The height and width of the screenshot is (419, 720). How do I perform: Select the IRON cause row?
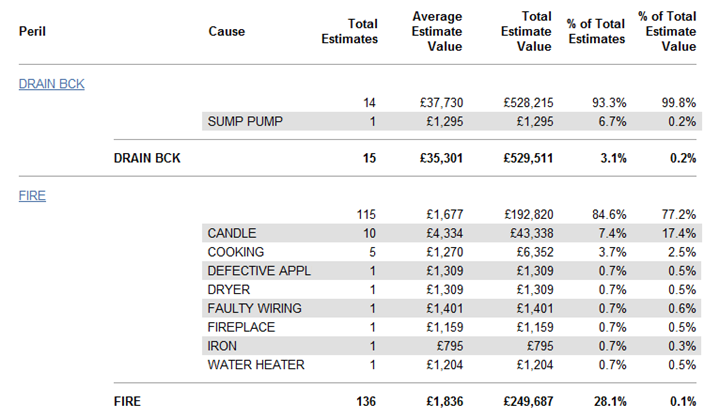[x=223, y=346]
